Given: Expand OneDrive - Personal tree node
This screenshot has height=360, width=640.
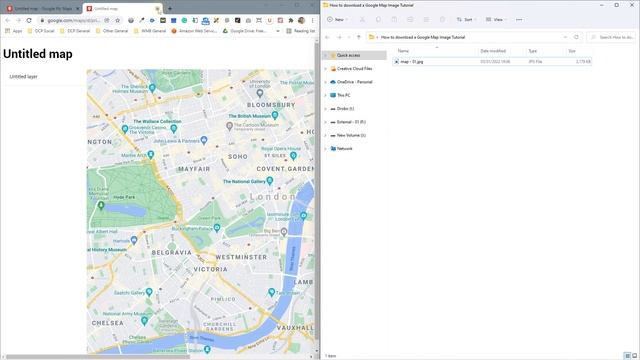Looking at the screenshot, I should pos(326,82).
